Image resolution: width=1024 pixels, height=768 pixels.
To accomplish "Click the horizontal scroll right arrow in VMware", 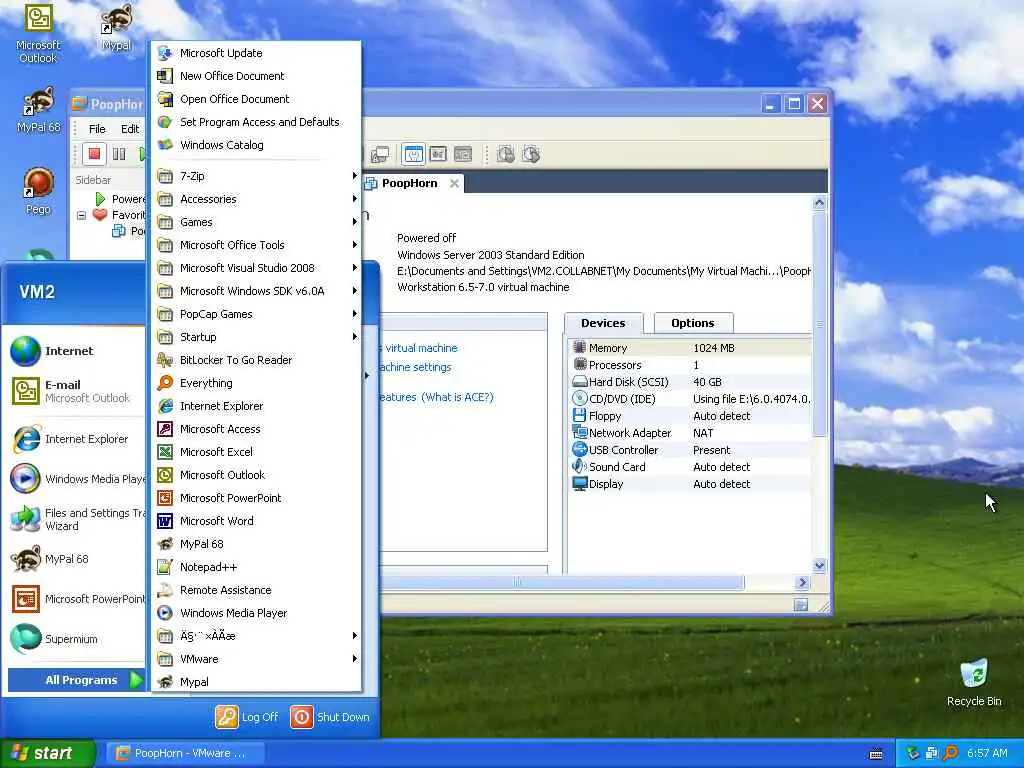I will click(803, 582).
